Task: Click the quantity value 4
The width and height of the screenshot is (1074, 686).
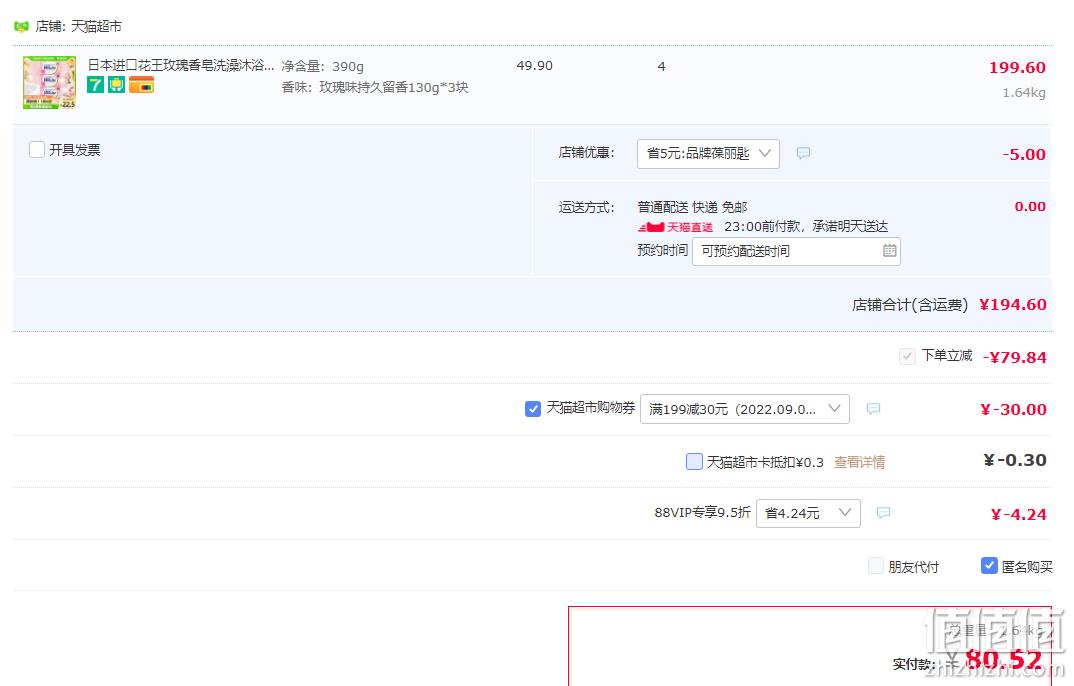Action: point(661,66)
